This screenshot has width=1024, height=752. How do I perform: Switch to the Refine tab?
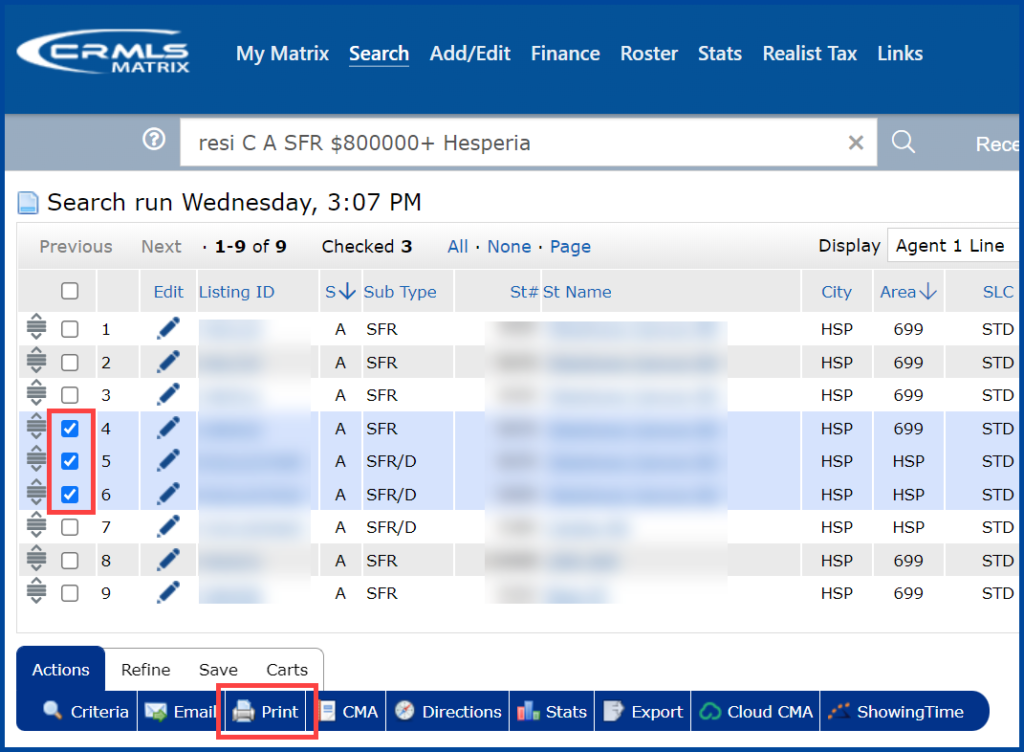point(146,669)
